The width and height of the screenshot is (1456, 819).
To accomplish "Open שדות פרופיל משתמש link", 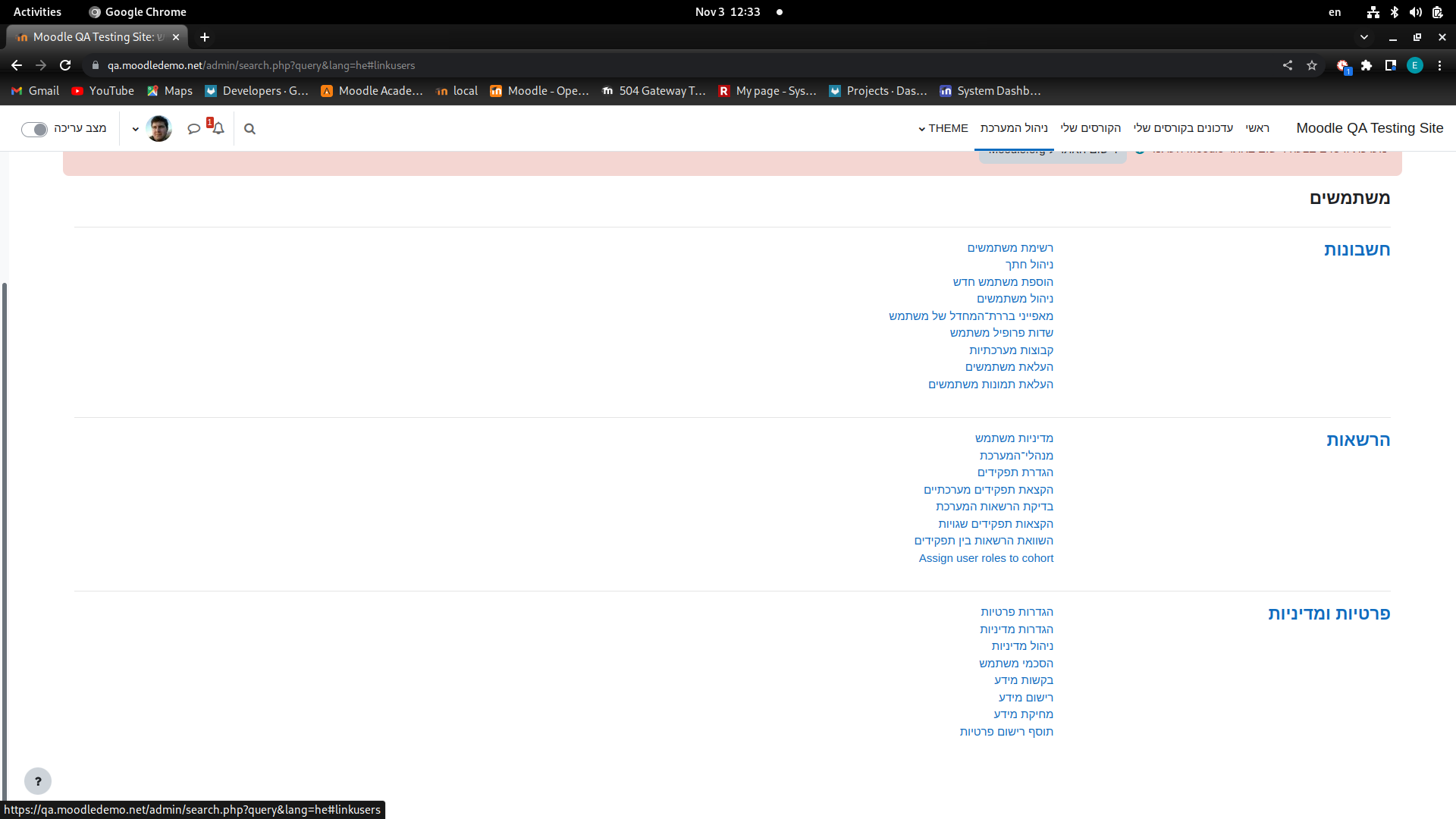I will (x=1001, y=333).
